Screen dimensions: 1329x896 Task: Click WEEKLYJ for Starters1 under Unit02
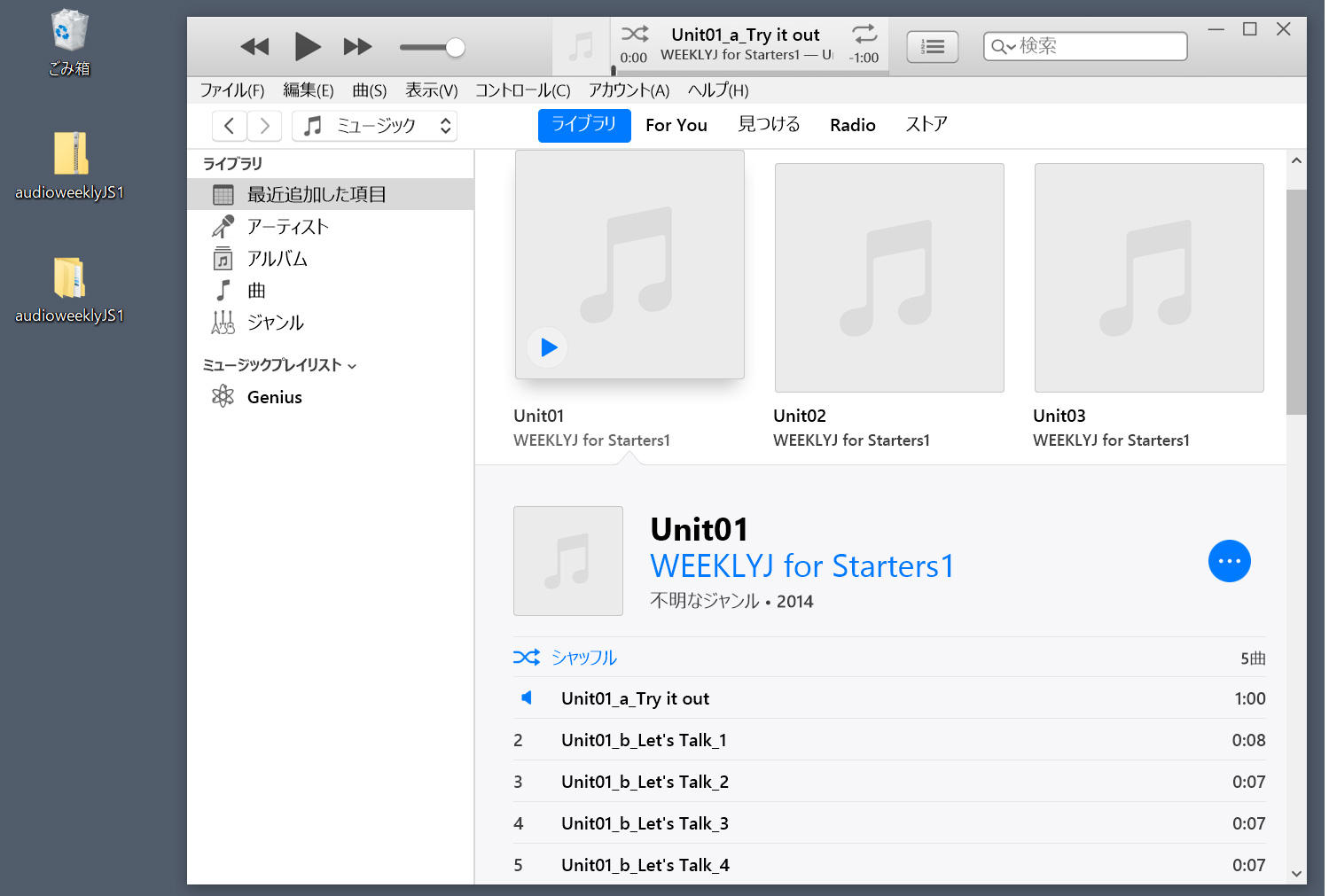(x=851, y=440)
